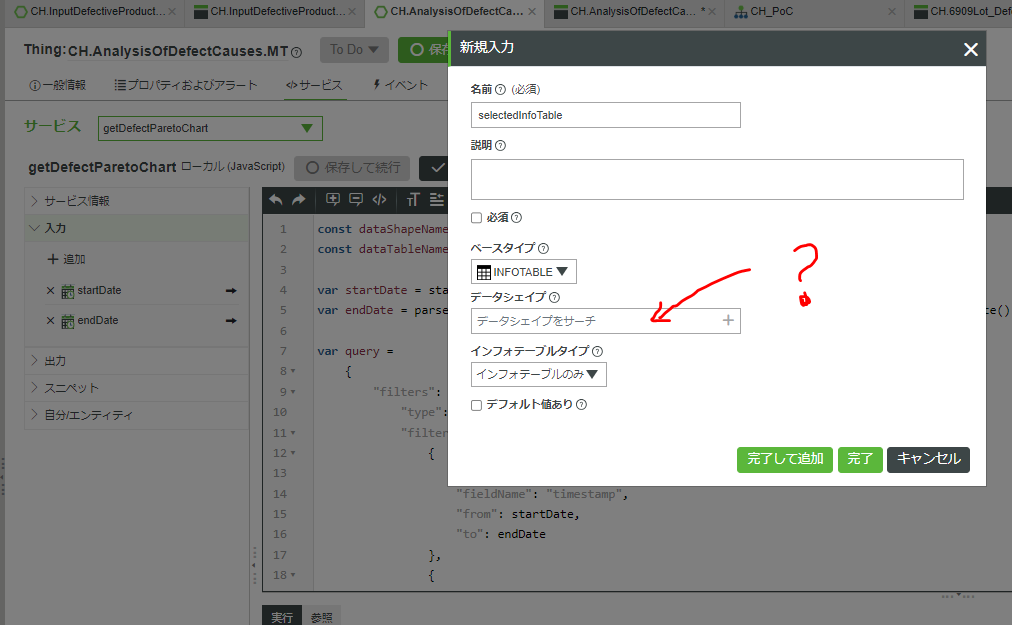The image size is (1012, 625).
Task: Open the To Do status dropdown
Action: [354, 48]
